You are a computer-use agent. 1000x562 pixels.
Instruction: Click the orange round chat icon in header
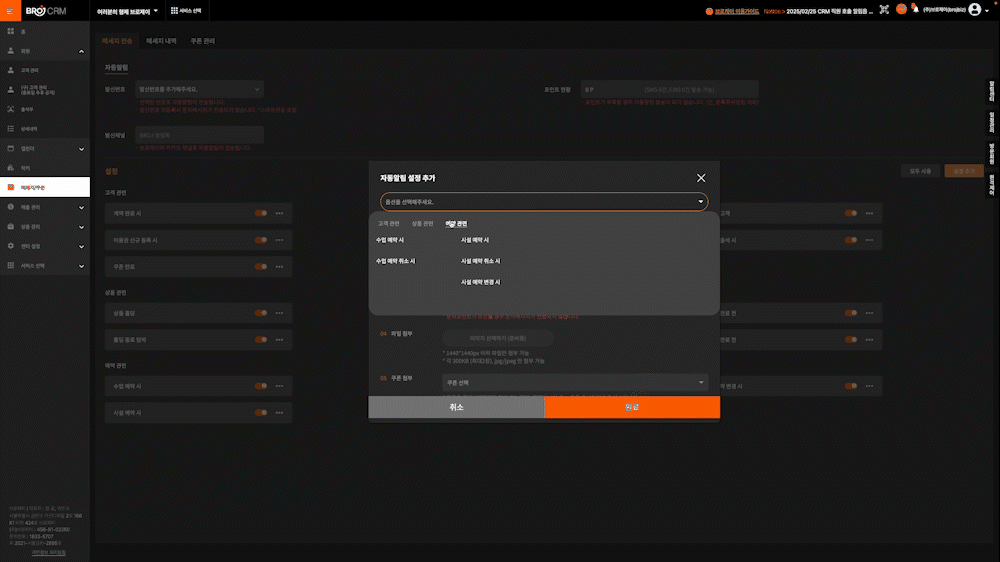[901, 9]
